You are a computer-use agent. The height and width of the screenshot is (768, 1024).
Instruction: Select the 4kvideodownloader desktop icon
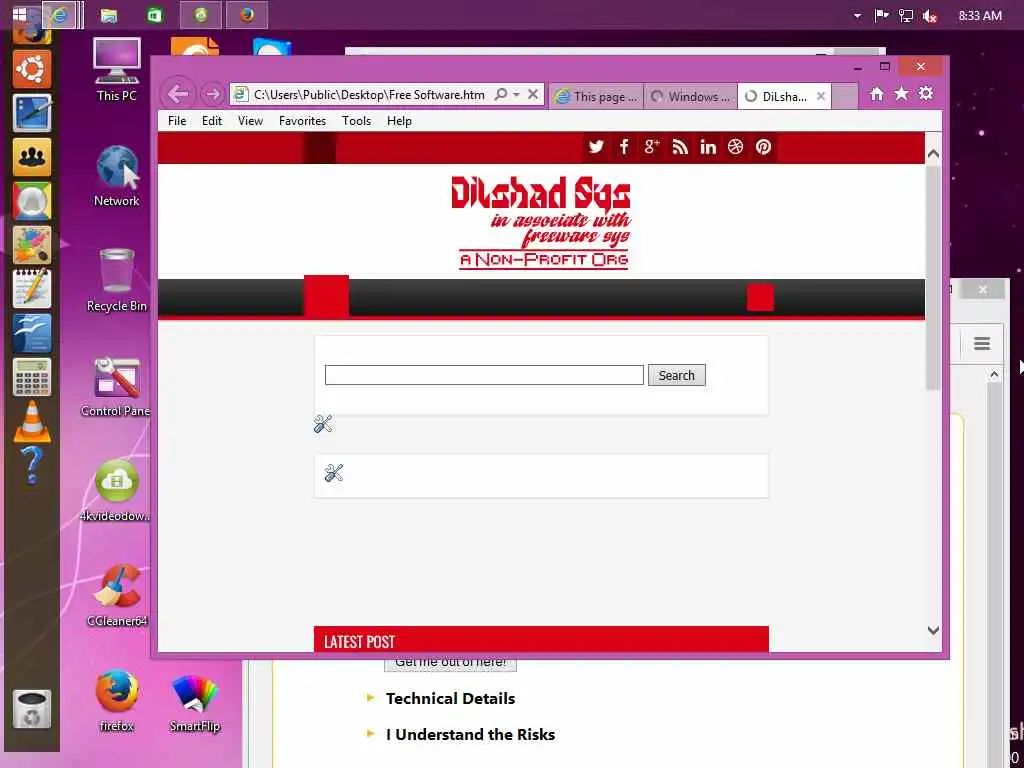[x=116, y=491]
